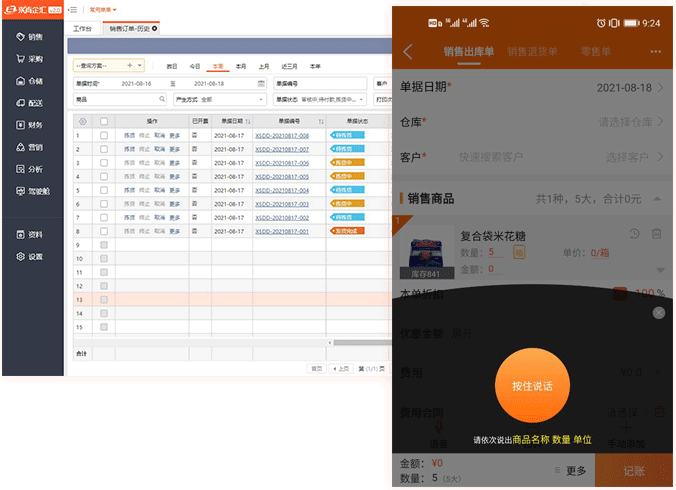
Task: Open the 产生方式 dropdown
Action: (232, 100)
